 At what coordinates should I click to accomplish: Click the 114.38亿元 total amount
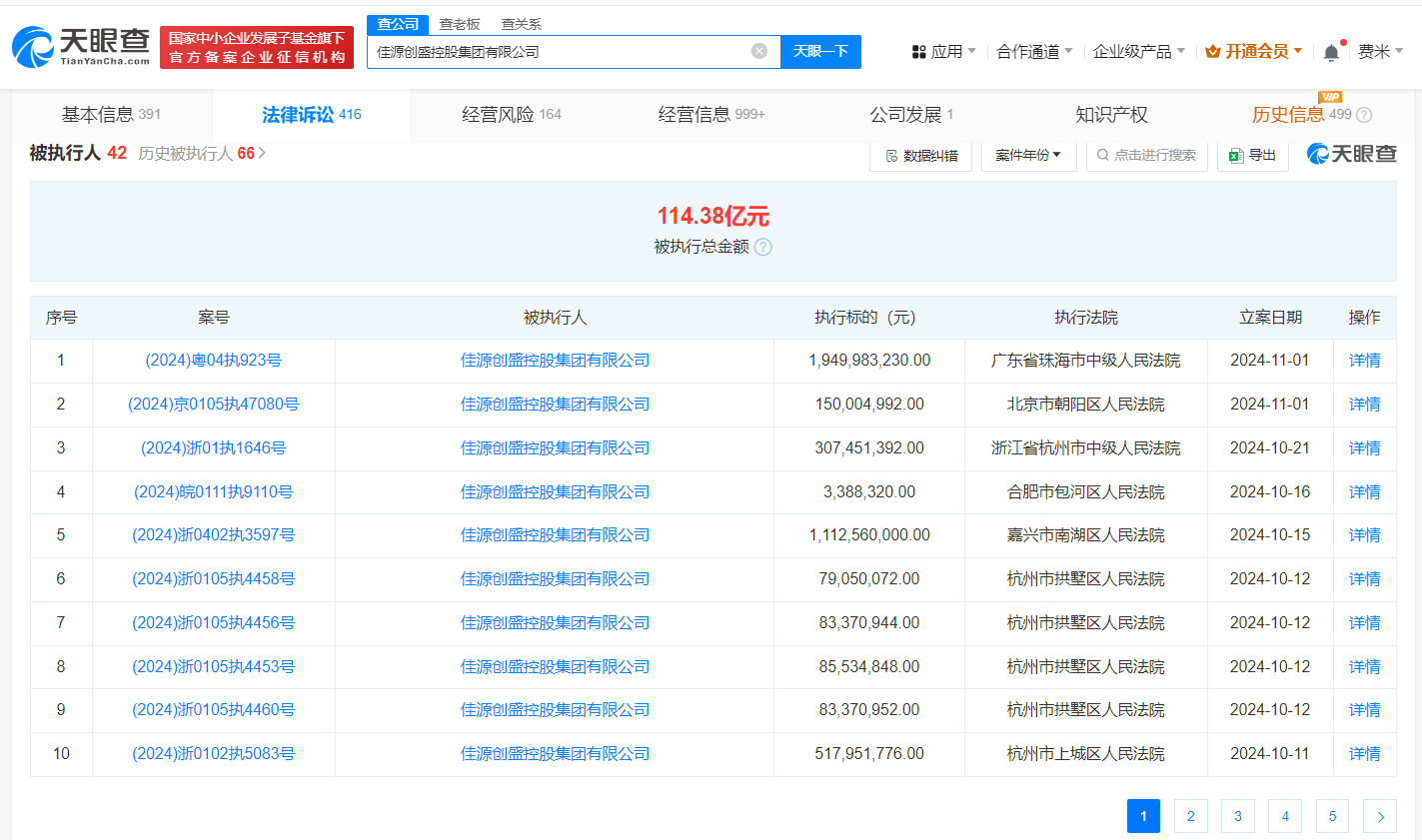[x=712, y=216]
